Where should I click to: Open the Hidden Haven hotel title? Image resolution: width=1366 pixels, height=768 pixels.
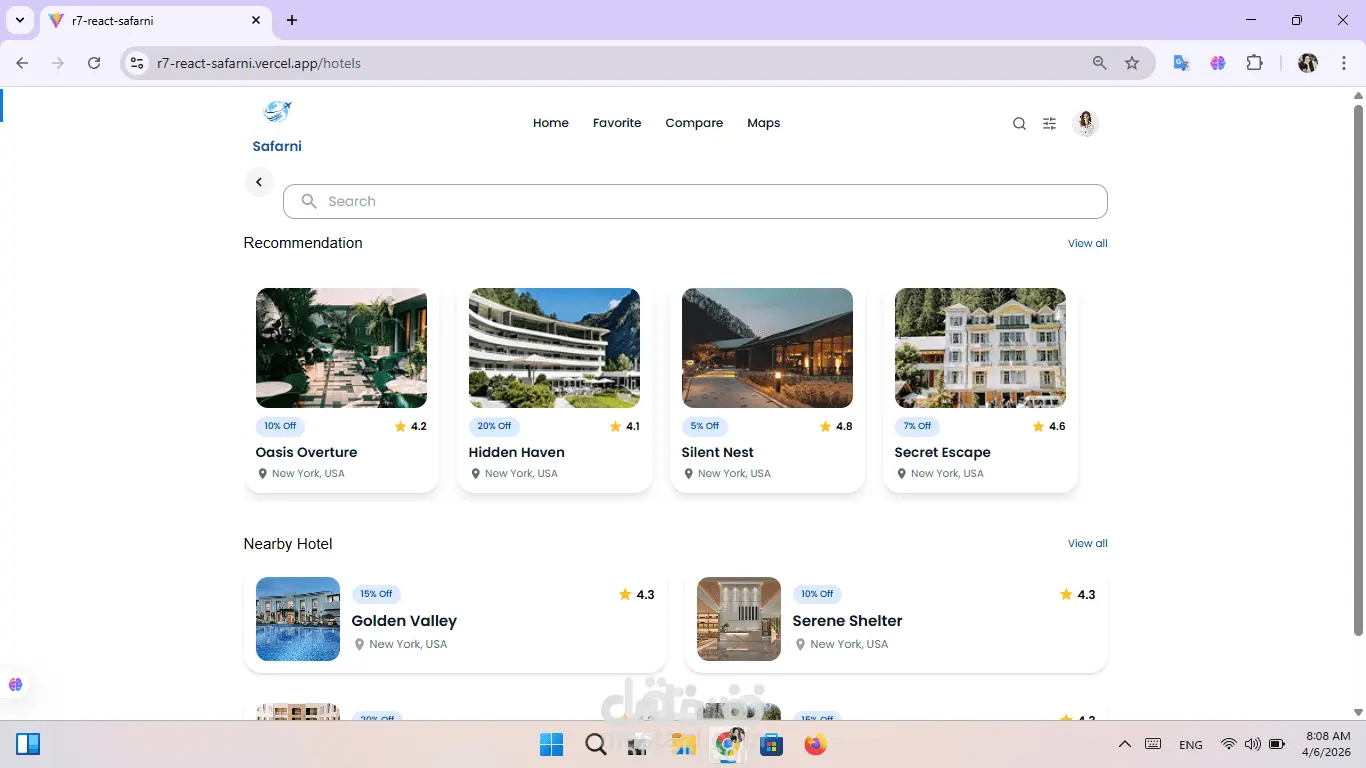coord(517,452)
